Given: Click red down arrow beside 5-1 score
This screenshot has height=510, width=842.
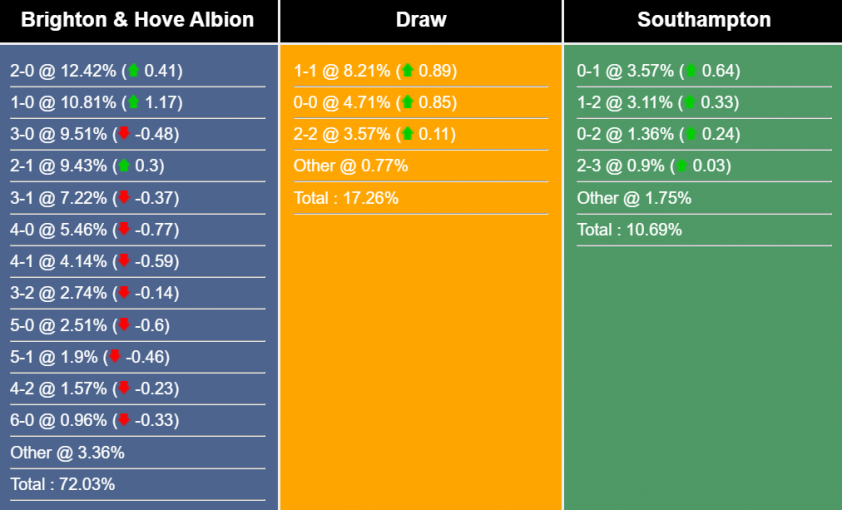Looking at the screenshot, I should tap(115, 357).
